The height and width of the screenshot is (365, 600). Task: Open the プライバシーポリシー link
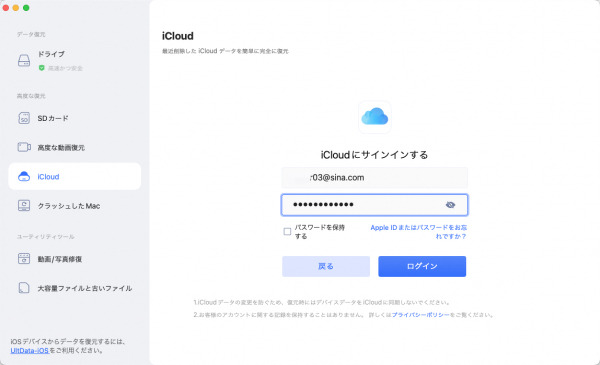(421, 315)
